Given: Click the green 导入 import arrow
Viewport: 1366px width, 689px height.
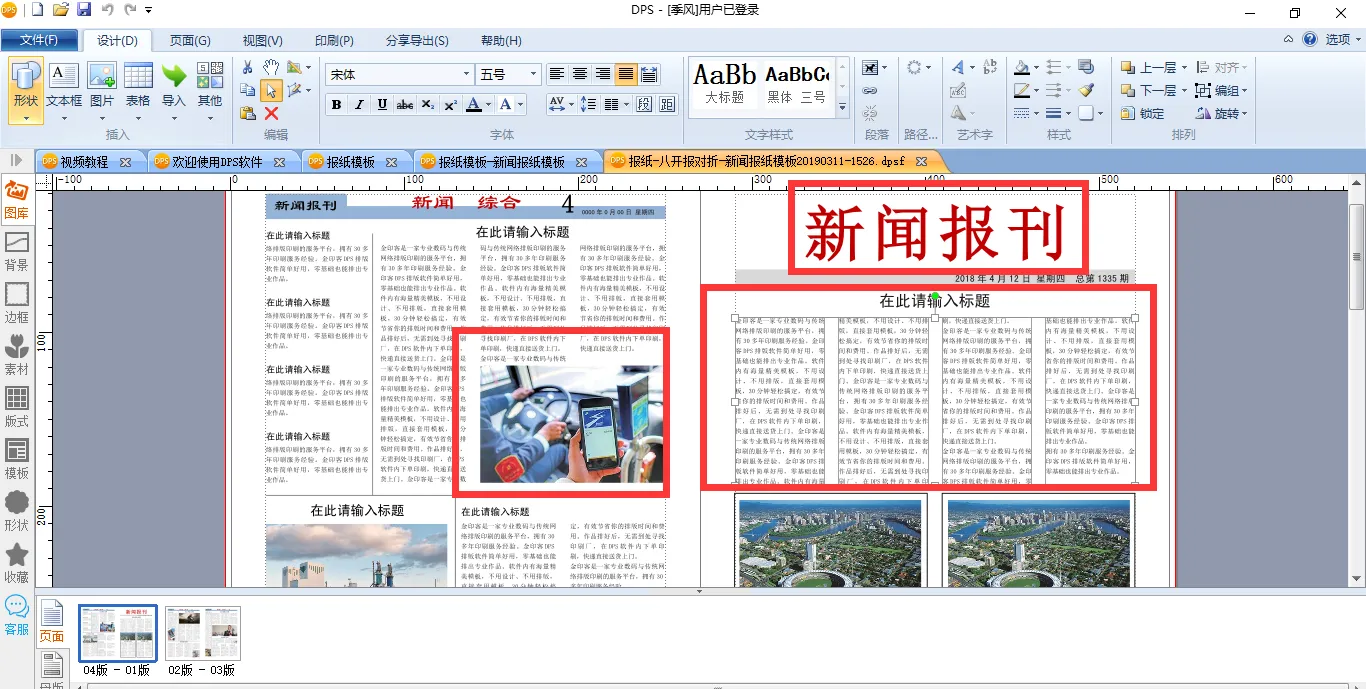Looking at the screenshot, I should pyautogui.click(x=174, y=85).
